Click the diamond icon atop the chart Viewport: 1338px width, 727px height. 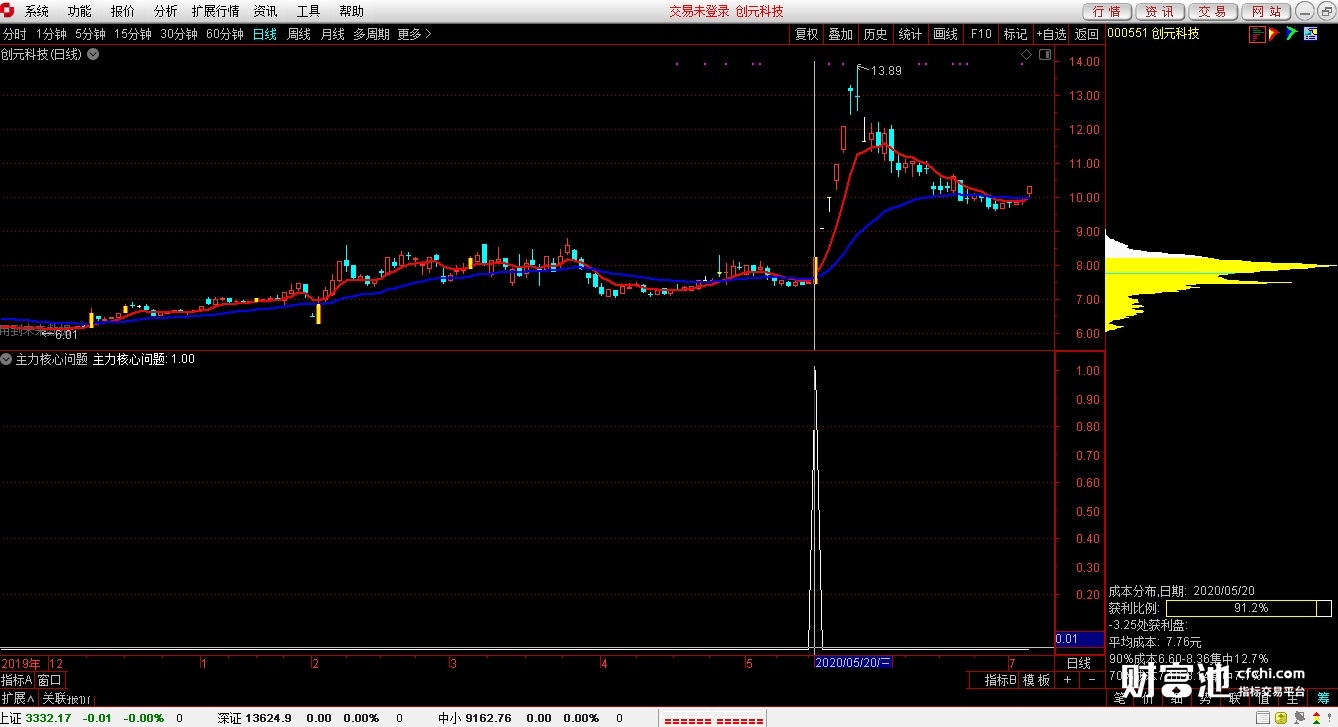pos(1026,54)
